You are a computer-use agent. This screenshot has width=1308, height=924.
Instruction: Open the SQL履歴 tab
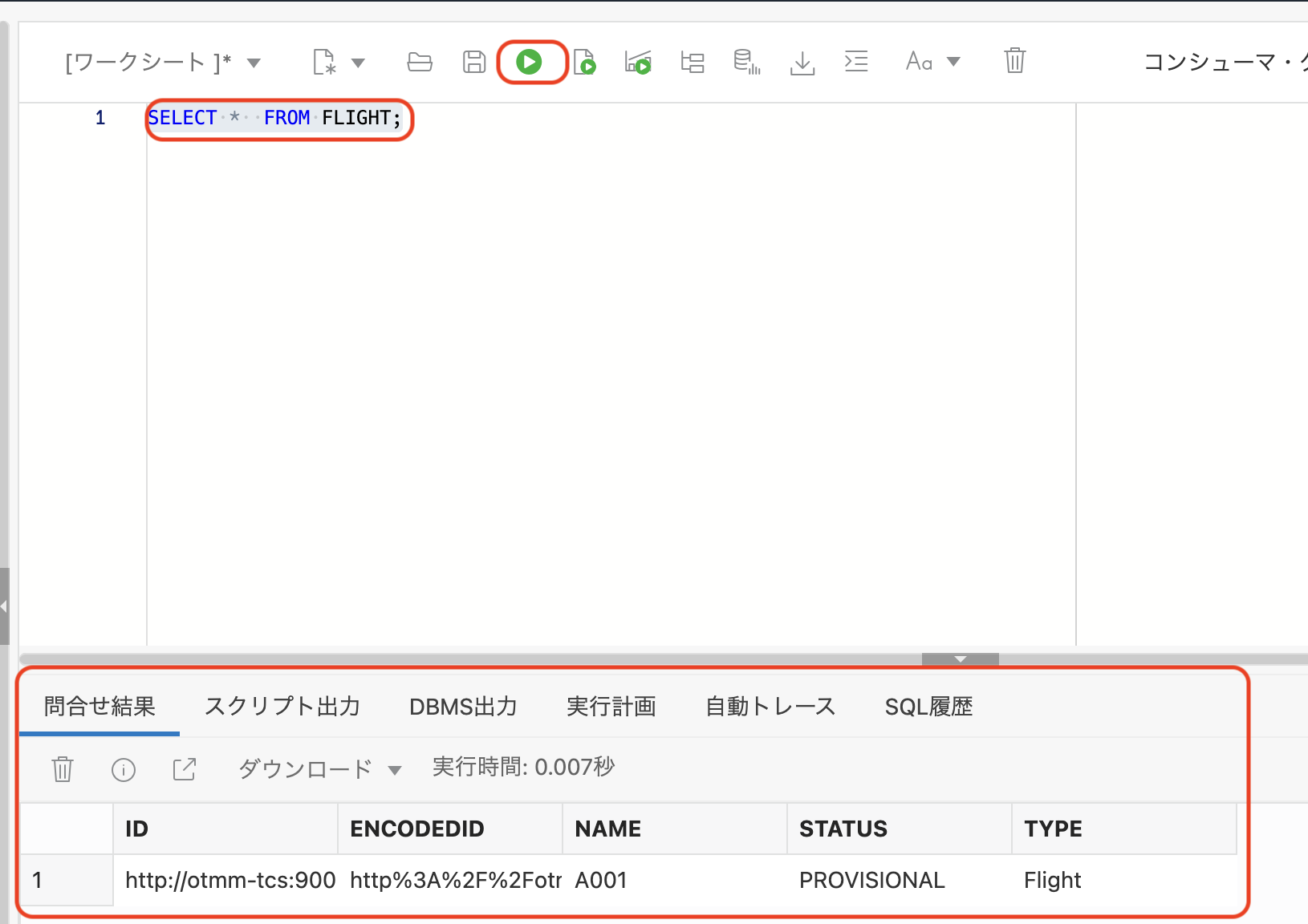click(928, 707)
